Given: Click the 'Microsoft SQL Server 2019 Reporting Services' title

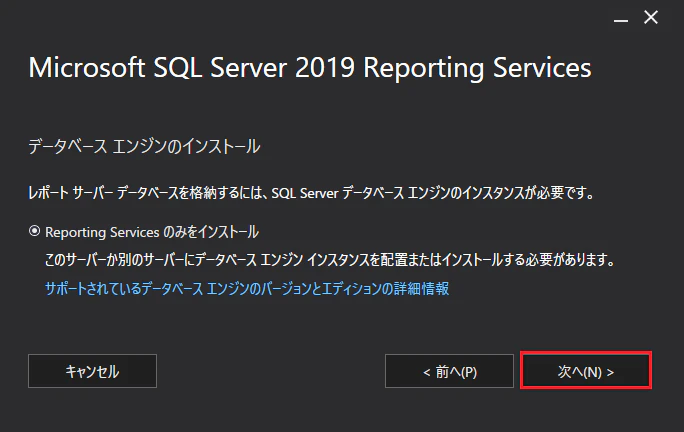Looking at the screenshot, I should tap(310, 68).
